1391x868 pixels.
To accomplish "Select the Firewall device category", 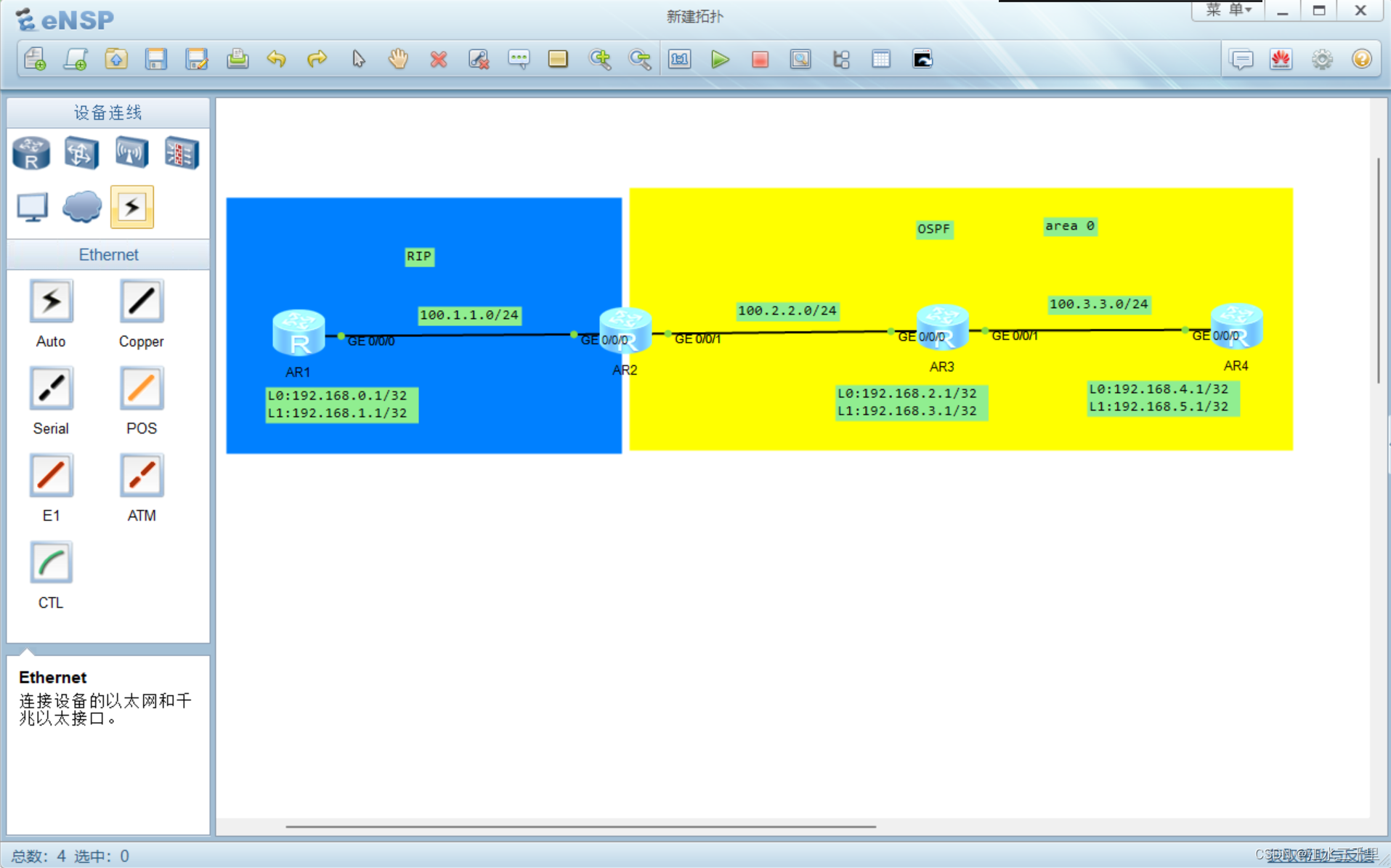I will 182,153.
